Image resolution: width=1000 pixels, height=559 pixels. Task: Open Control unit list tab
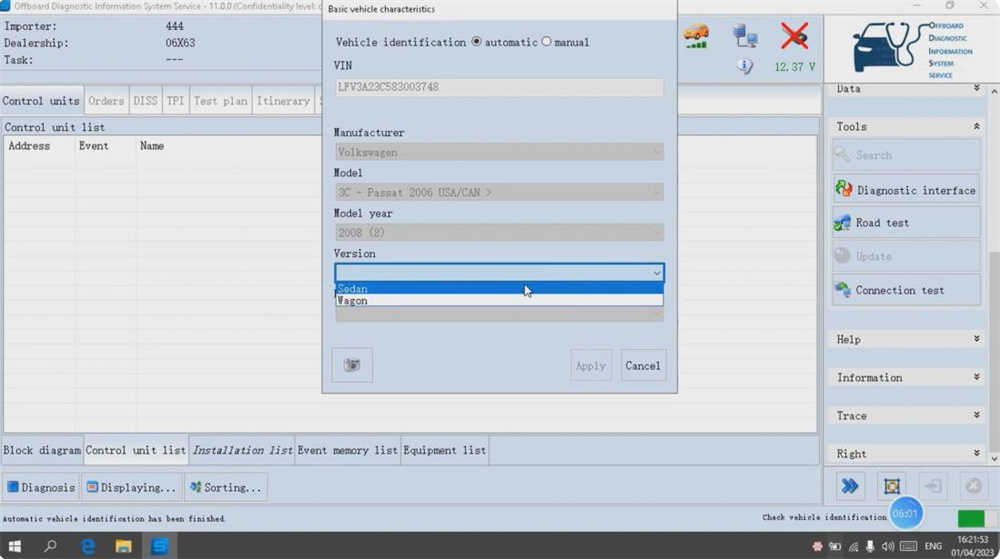(136, 450)
